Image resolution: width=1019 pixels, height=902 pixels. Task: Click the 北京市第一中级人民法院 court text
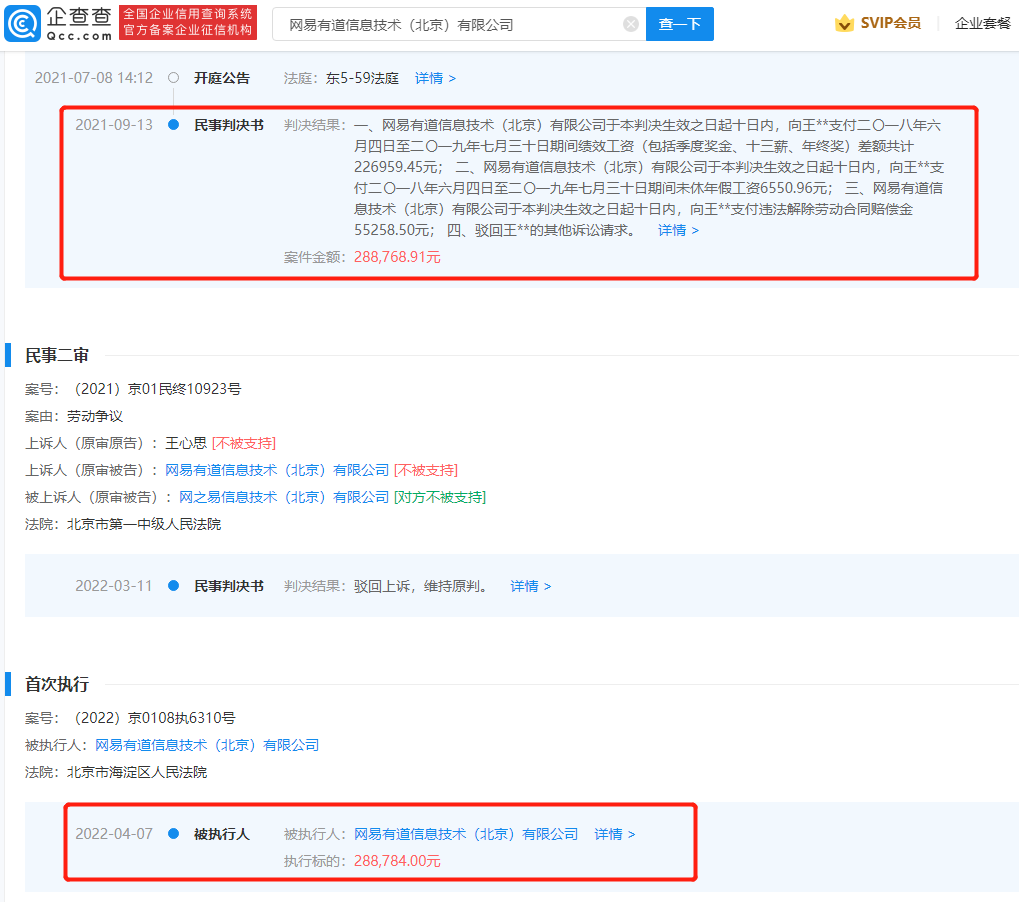(x=144, y=524)
